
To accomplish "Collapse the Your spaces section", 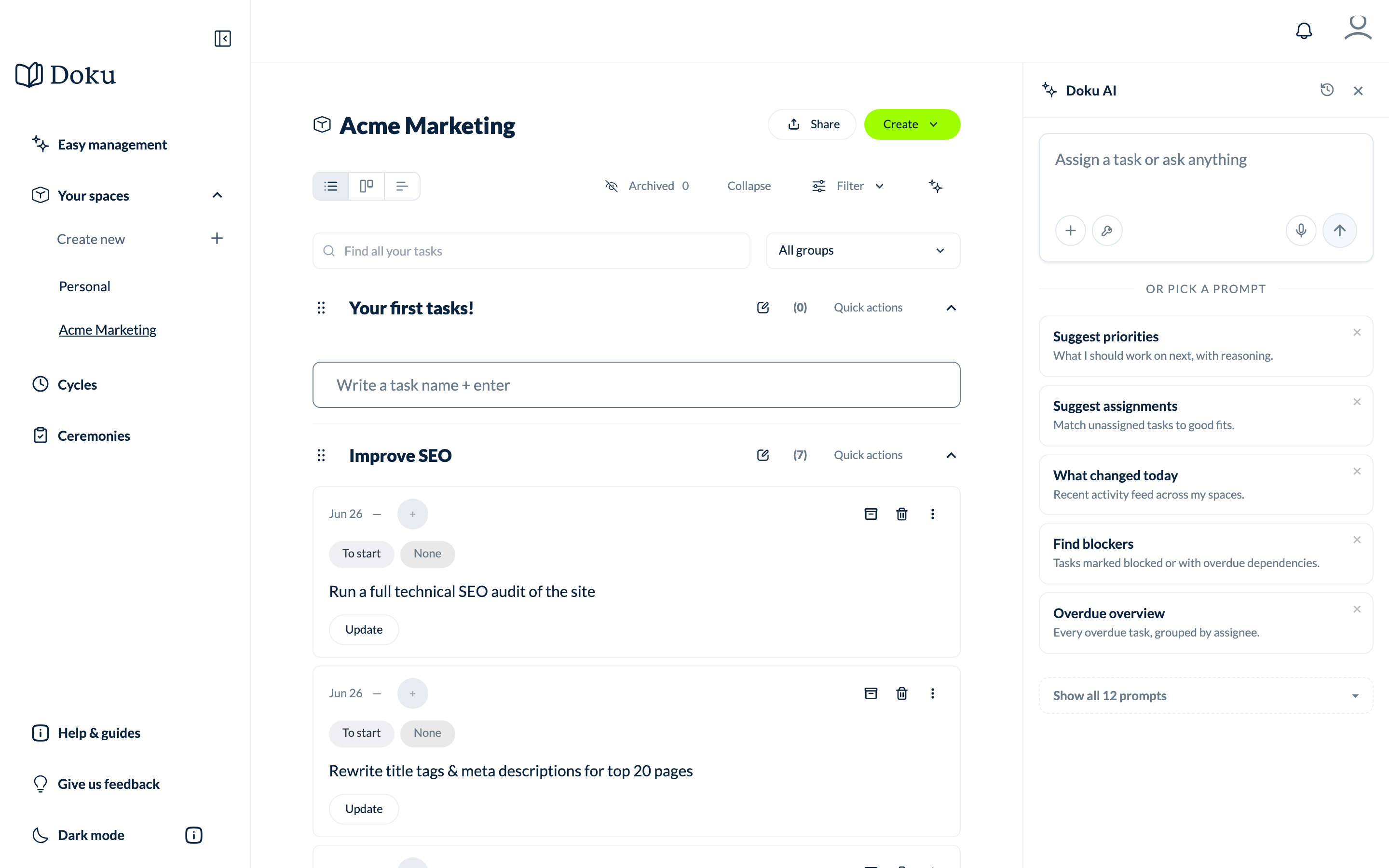I will [217, 195].
